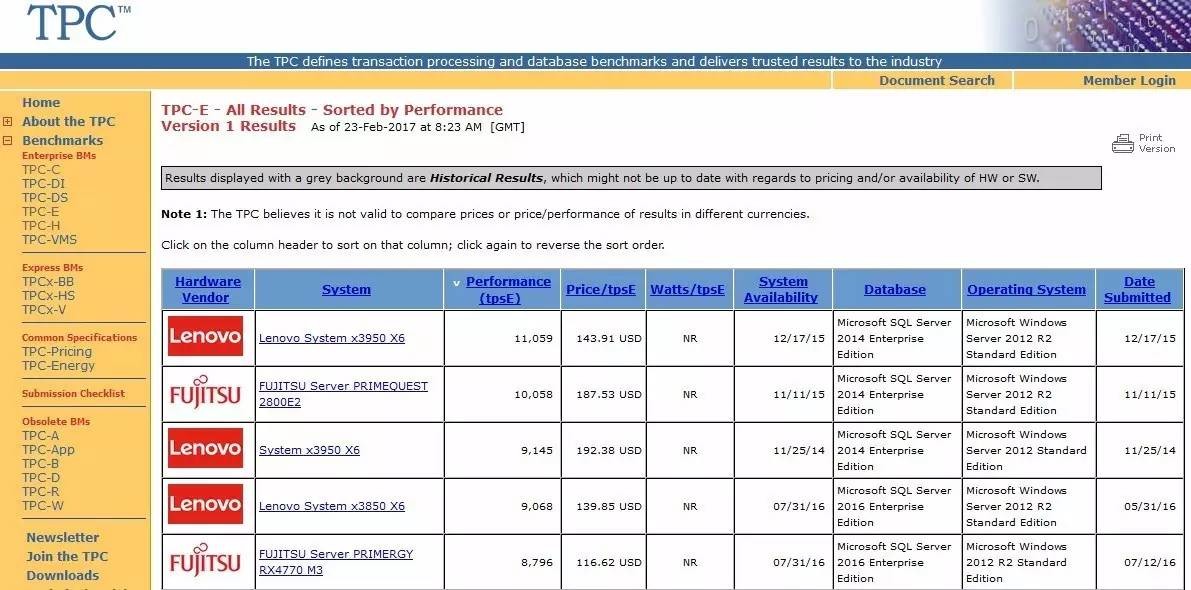Sort table by Hardware Vendor
Screen dimensions: 1191x590
[207, 289]
